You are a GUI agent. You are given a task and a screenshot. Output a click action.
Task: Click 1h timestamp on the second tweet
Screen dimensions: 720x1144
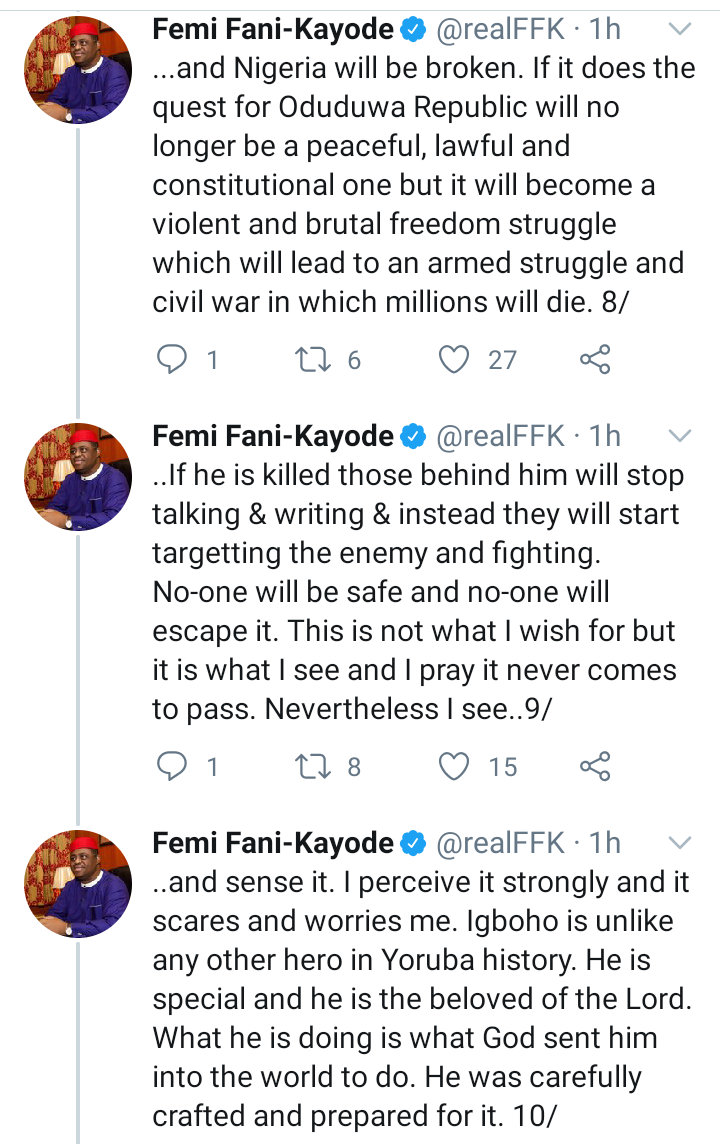click(x=605, y=436)
